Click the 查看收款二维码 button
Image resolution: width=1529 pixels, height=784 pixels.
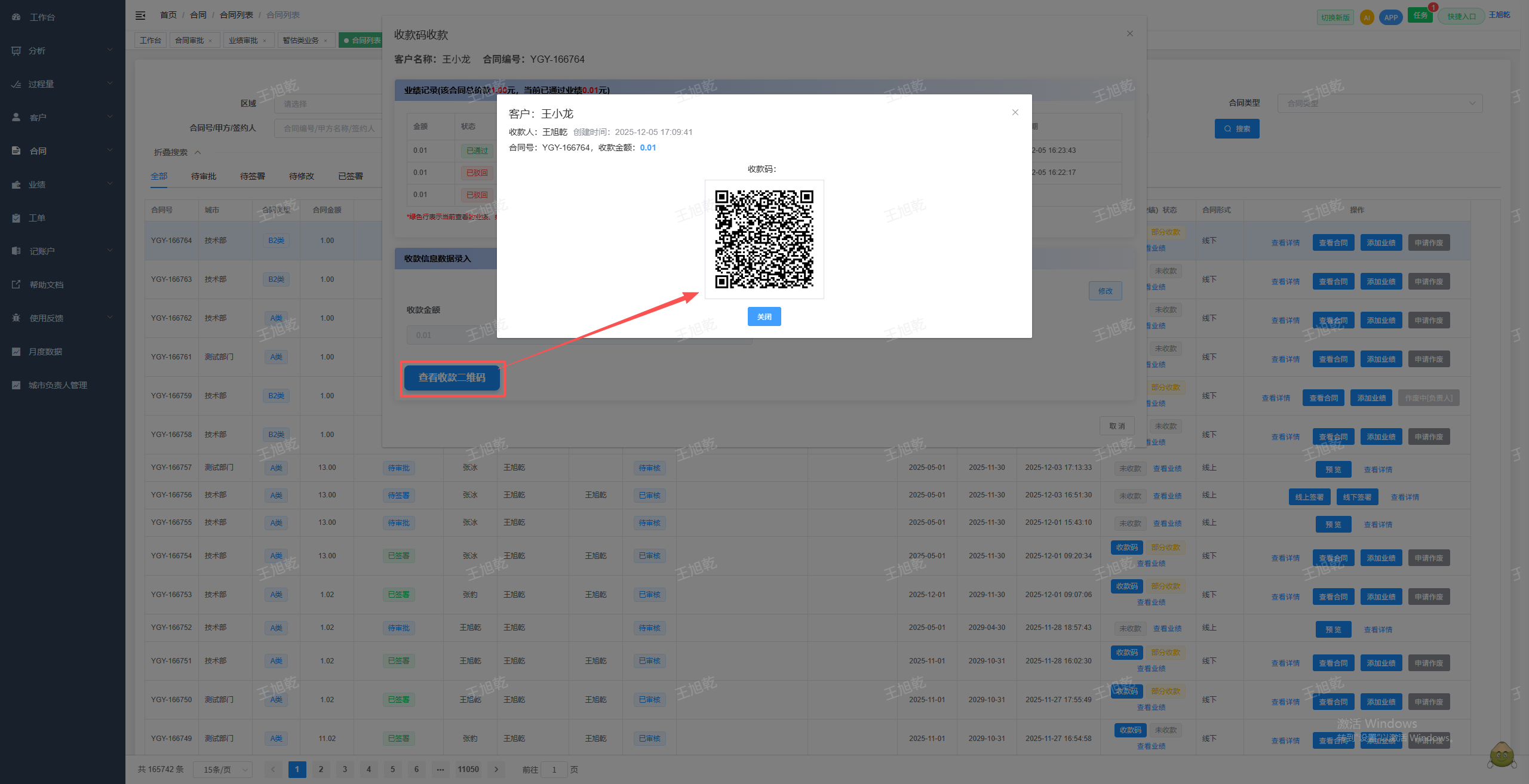[x=452, y=378]
